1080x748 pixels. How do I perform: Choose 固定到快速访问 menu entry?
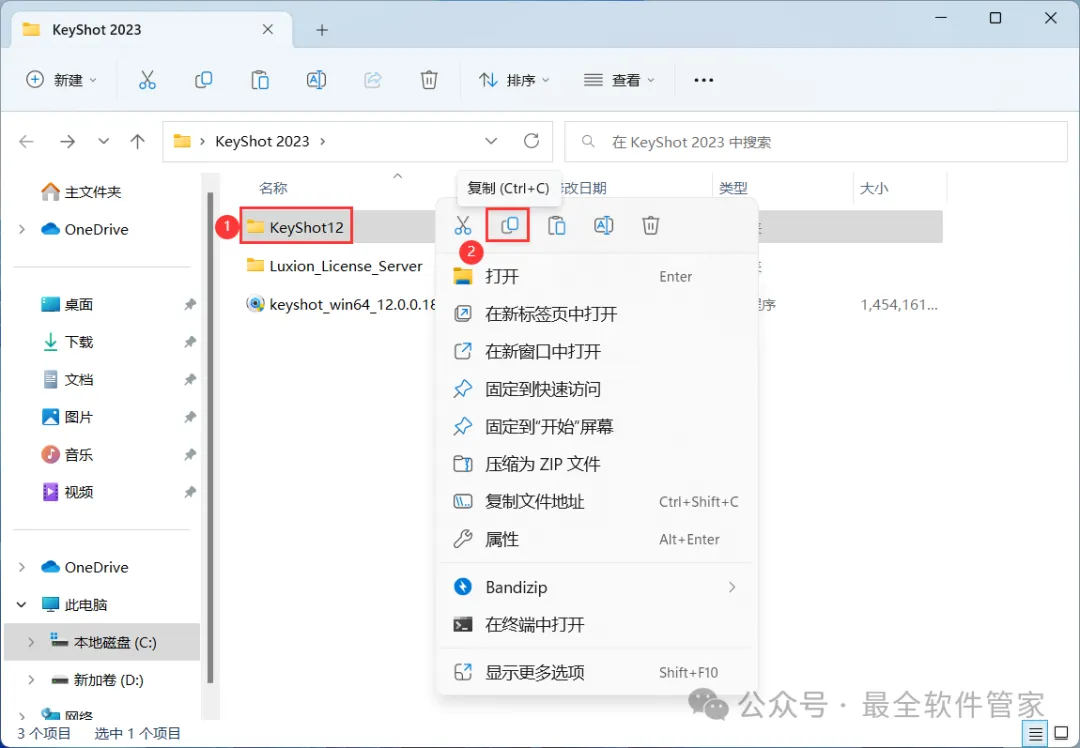[x=596, y=389]
